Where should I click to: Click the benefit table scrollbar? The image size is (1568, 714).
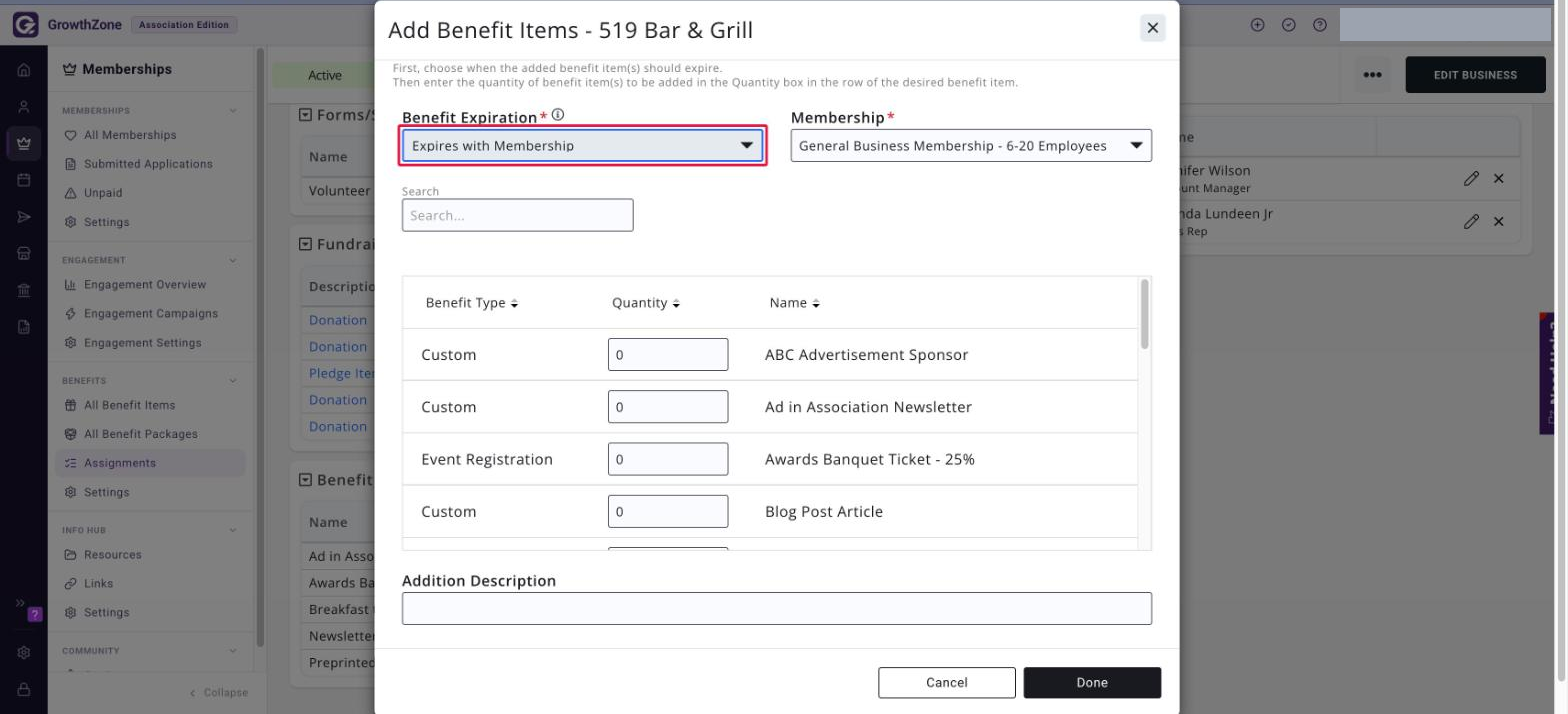coord(1145,314)
